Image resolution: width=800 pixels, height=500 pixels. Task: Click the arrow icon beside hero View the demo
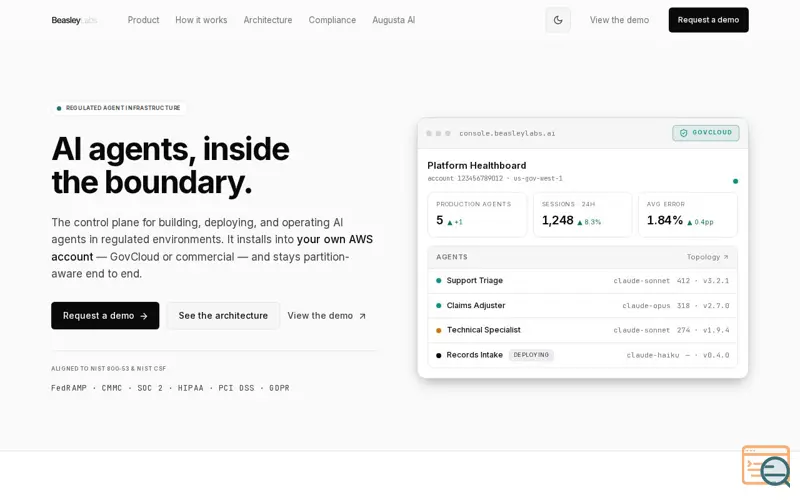click(x=362, y=316)
